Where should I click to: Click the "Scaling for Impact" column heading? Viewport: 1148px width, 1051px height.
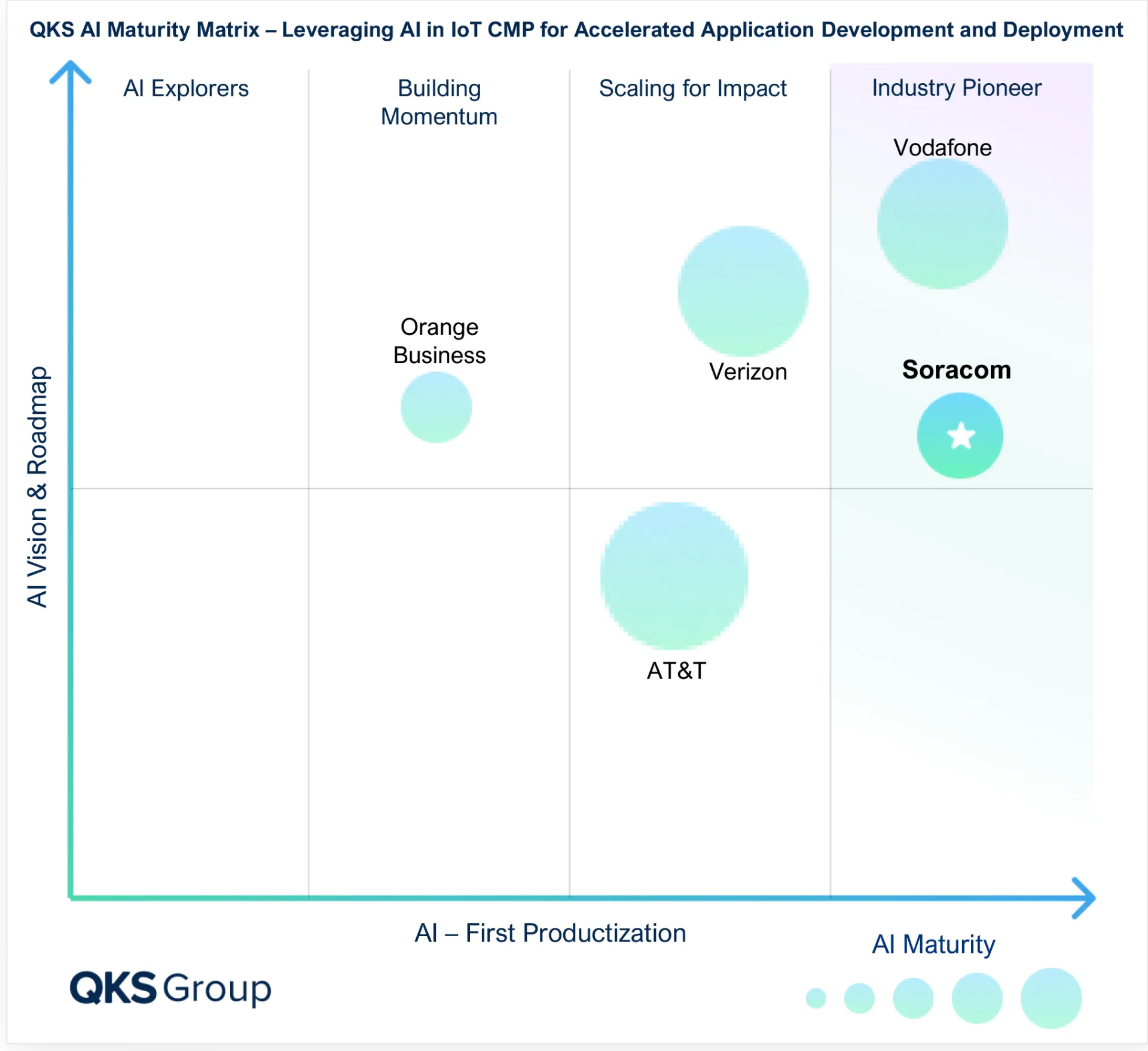(x=693, y=89)
